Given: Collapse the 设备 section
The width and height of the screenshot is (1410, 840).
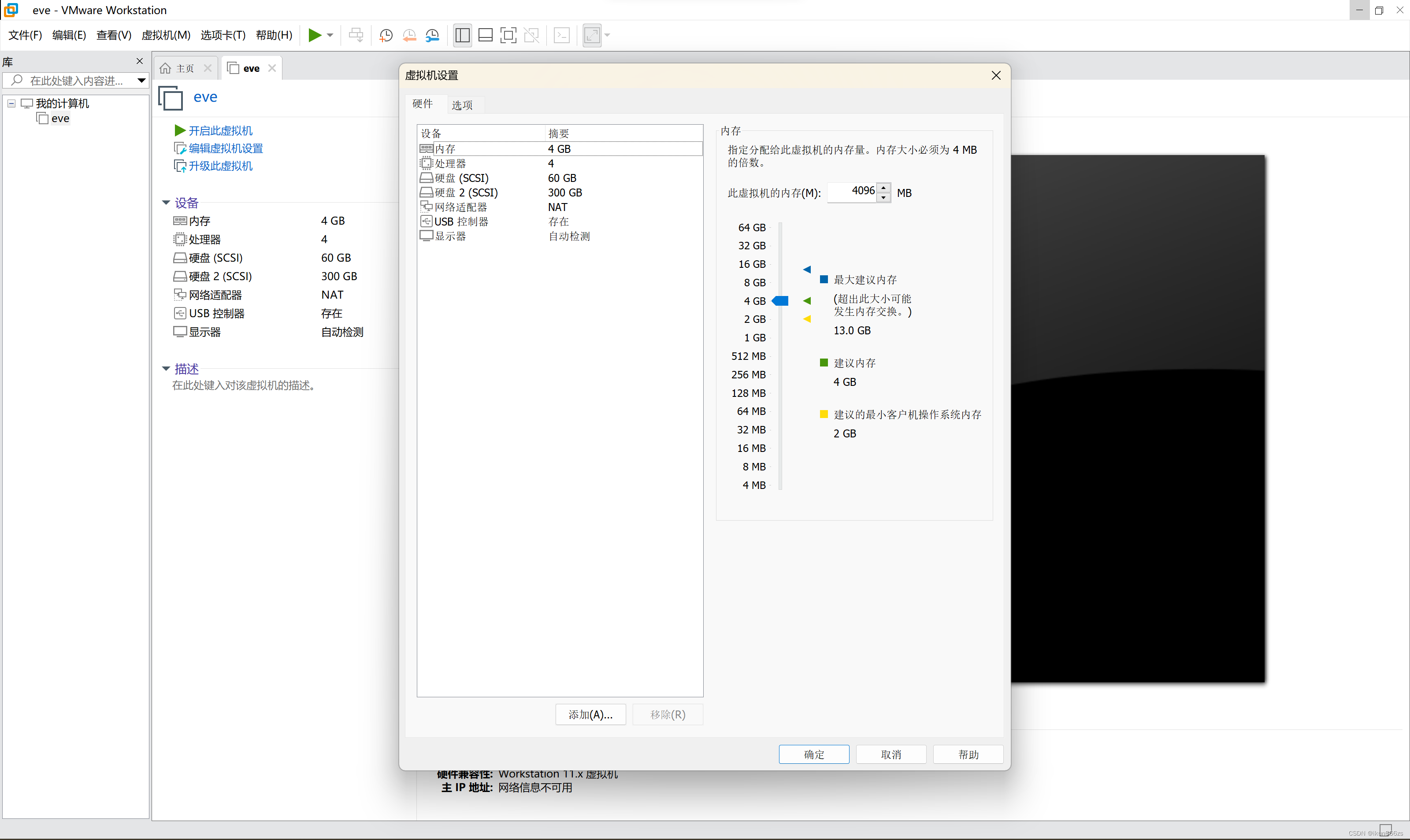Looking at the screenshot, I should click(166, 203).
